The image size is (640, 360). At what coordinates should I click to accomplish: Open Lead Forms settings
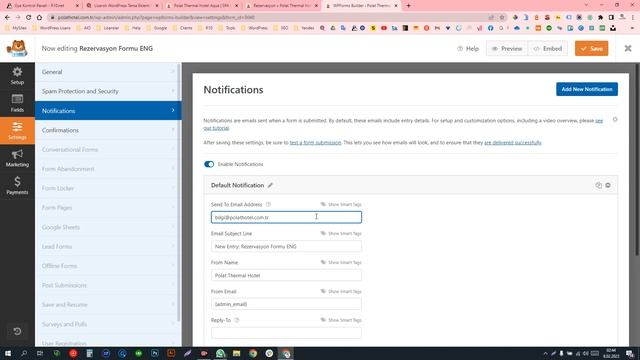[x=108, y=247]
